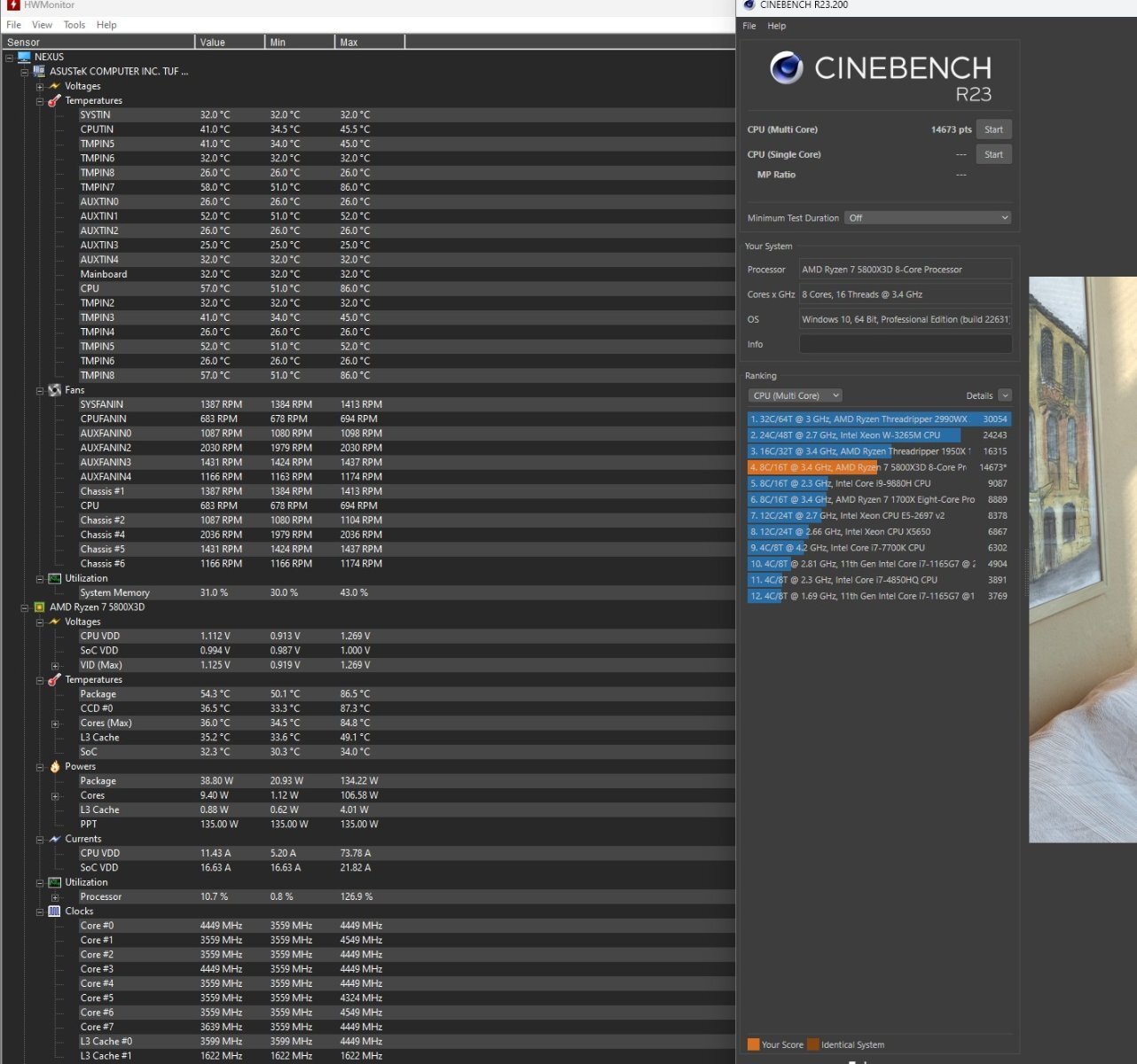Viewport: 1137px width, 1064px height.
Task: Click the Voltages lightning icon under ASUSTeK
Action: 54,86
